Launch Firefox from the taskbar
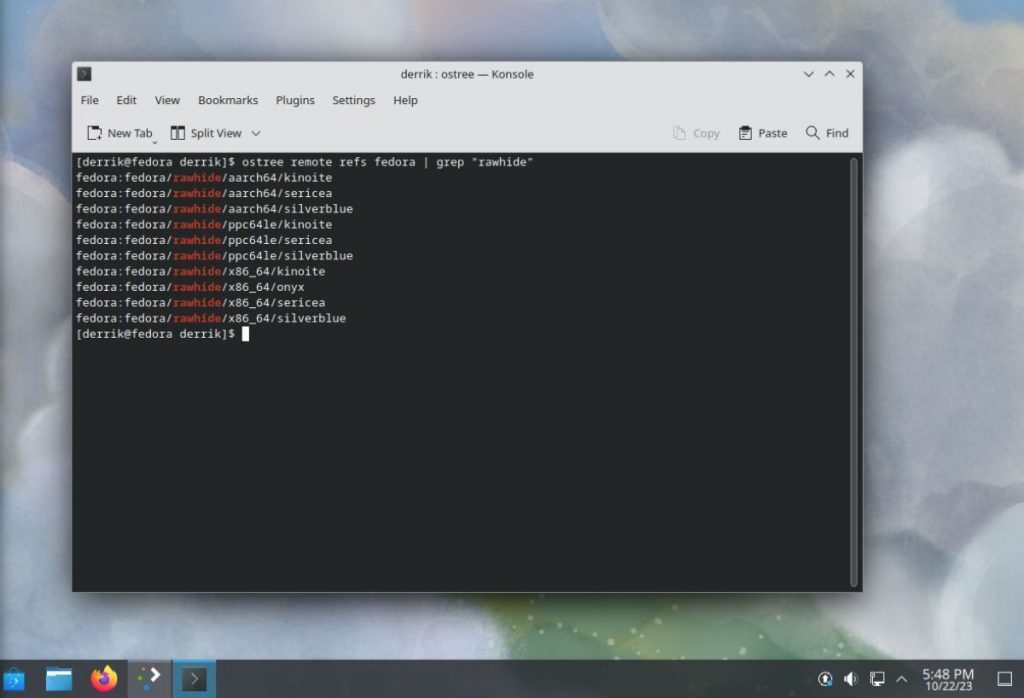Screen dimensions: 1024x698 click(x=104, y=677)
